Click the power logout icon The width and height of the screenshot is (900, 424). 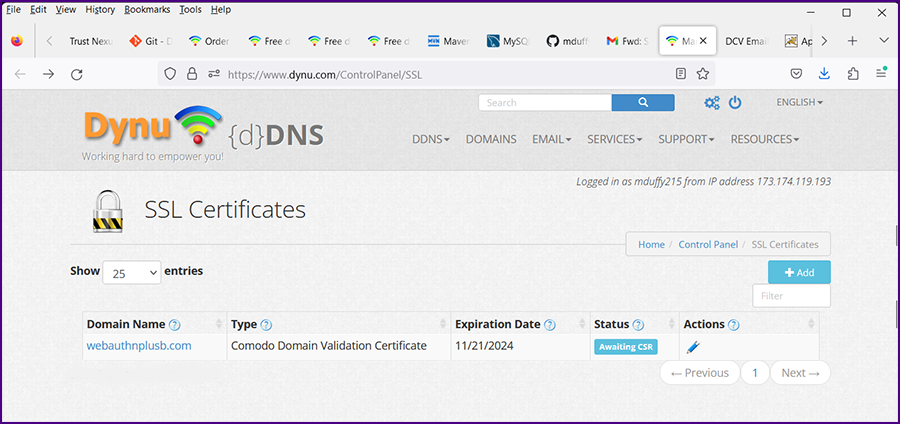(x=735, y=103)
